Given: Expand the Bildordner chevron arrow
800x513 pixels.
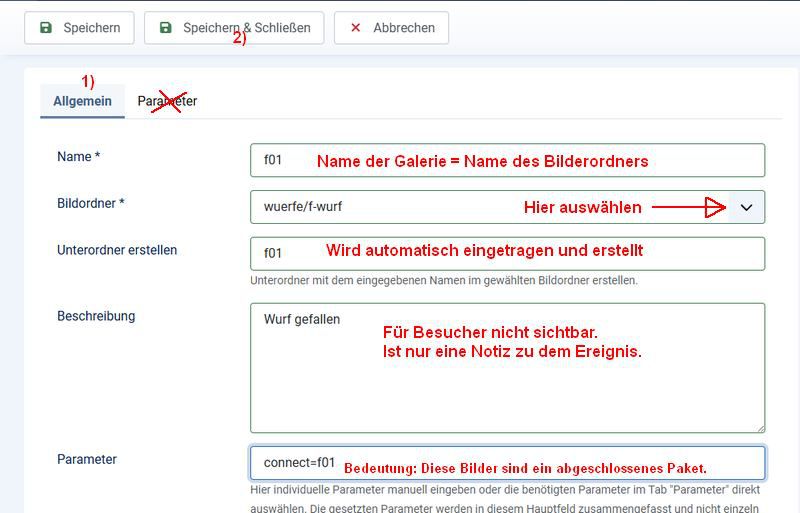Looking at the screenshot, I should point(746,207).
